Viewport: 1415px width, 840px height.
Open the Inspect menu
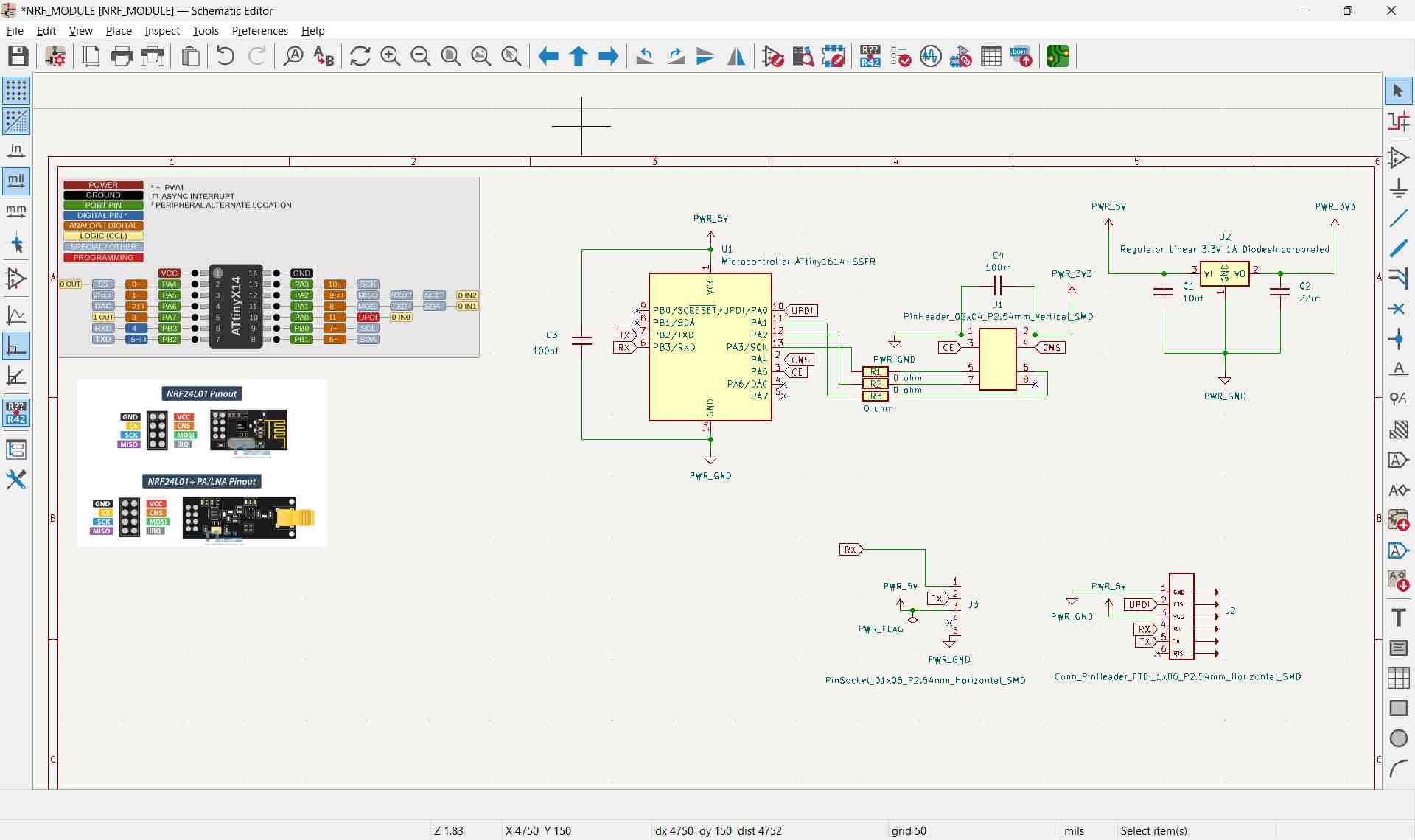coord(162,31)
